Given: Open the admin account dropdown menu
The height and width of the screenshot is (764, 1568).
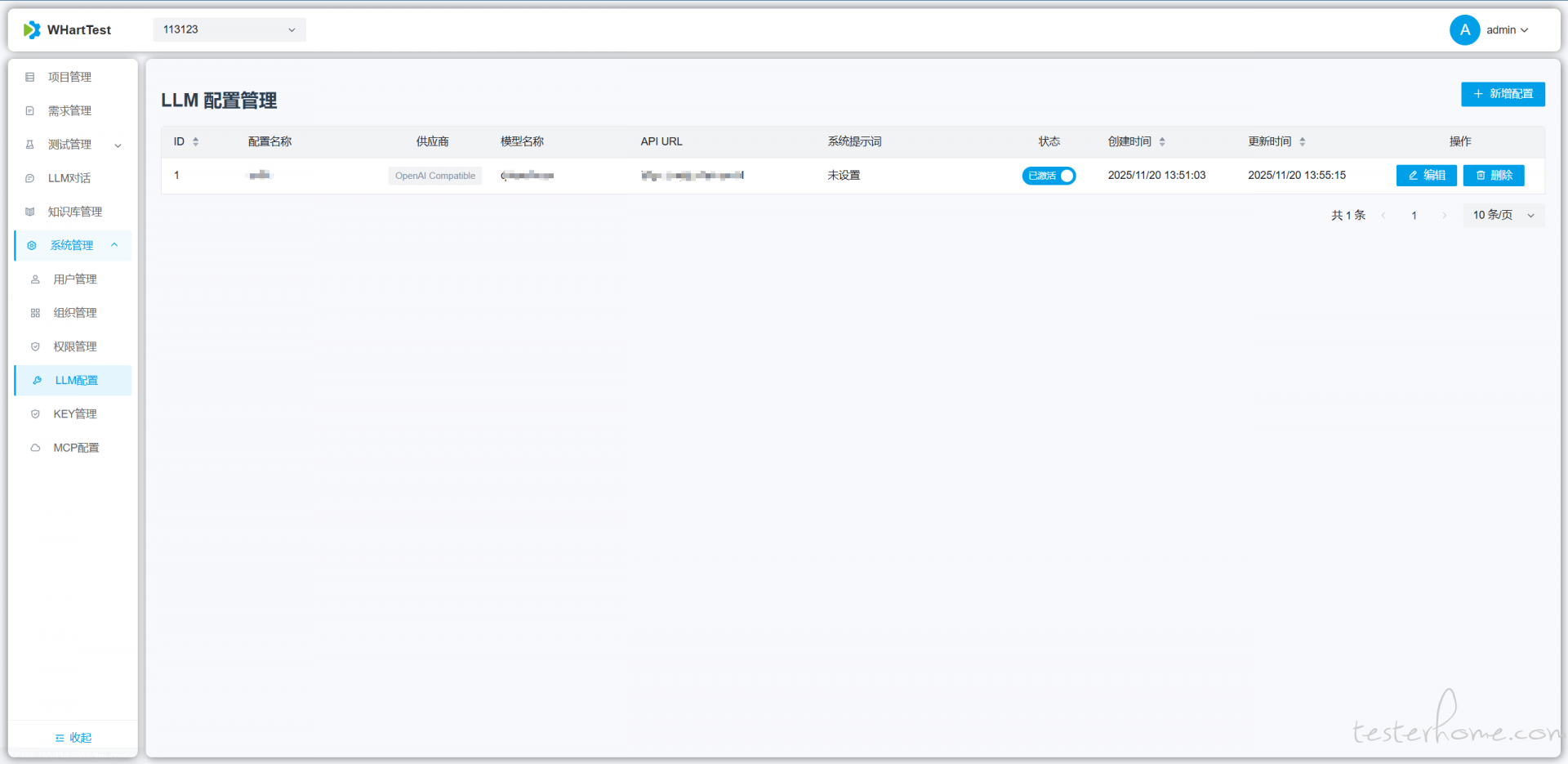Looking at the screenshot, I should pyautogui.click(x=1507, y=30).
